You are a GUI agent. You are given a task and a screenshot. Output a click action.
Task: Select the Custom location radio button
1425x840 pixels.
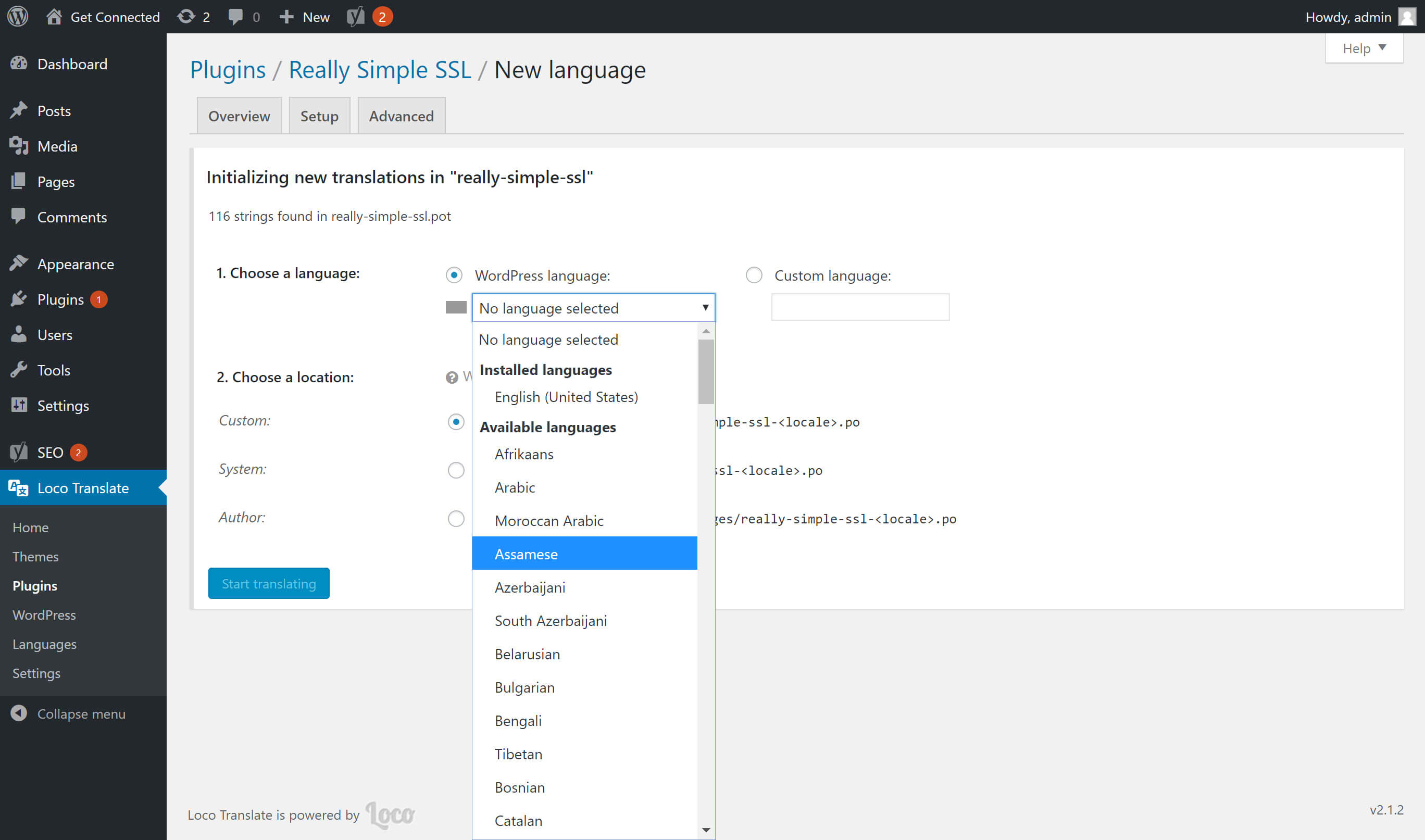point(456,422)
